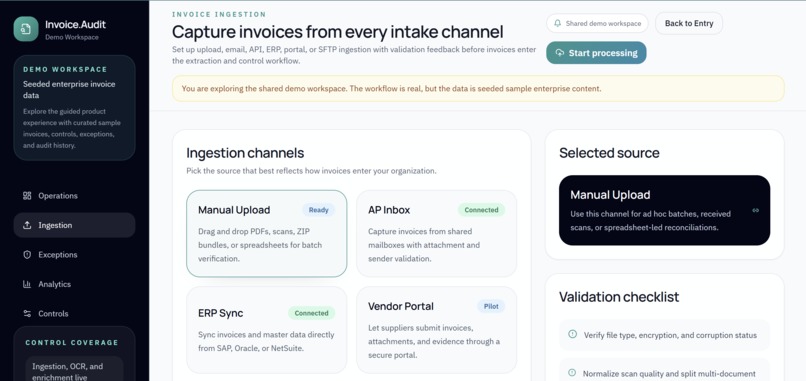Screen dimensions: 806x381
Task: Click the Invoice.Audit app name
Action: click(76, 24)
